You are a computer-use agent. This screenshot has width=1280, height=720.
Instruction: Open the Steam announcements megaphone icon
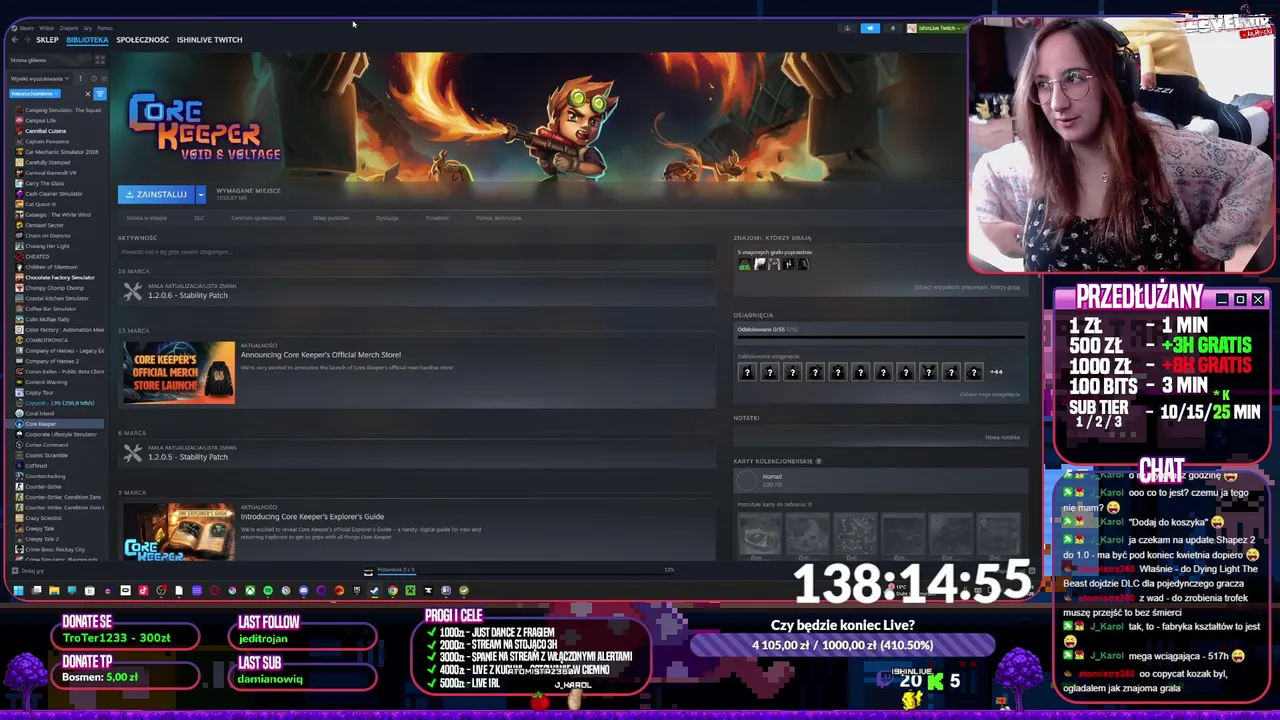click(870, 28)
